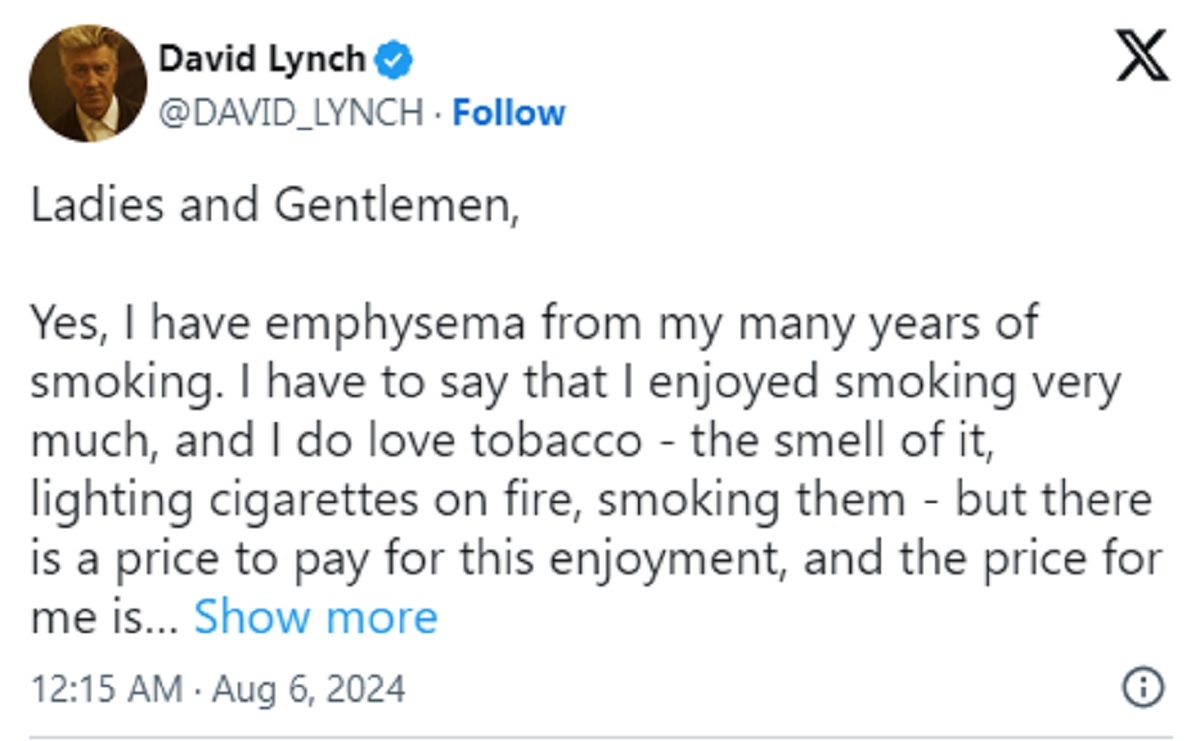Click the truncated text "me is..."

pos(104,618)
